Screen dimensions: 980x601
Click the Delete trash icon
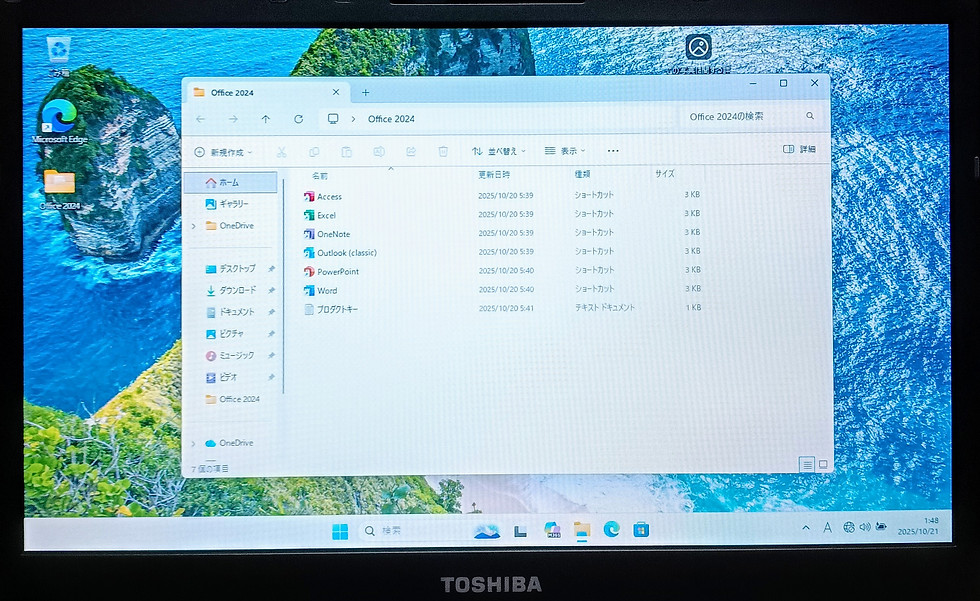pyautogui.click(x=443, y=151)
